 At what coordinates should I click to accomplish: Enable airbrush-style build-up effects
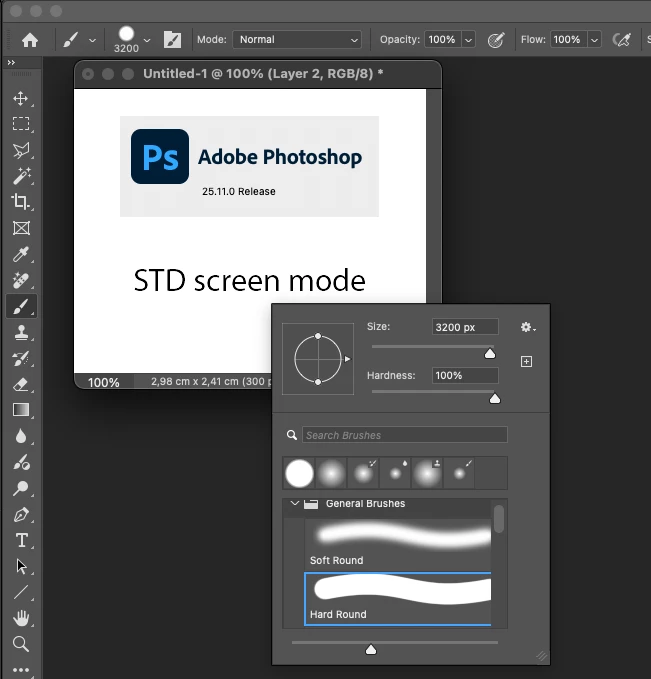click(622, 40)
